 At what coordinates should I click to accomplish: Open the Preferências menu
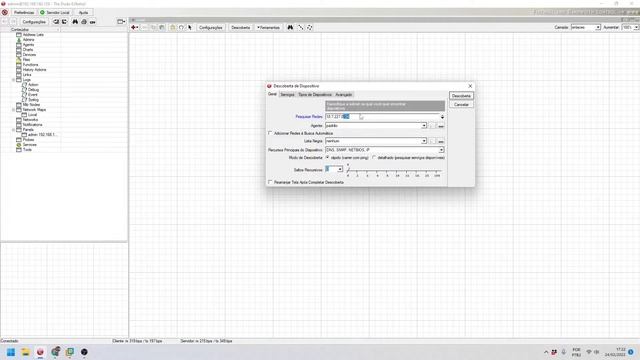[x=24, y=12]
